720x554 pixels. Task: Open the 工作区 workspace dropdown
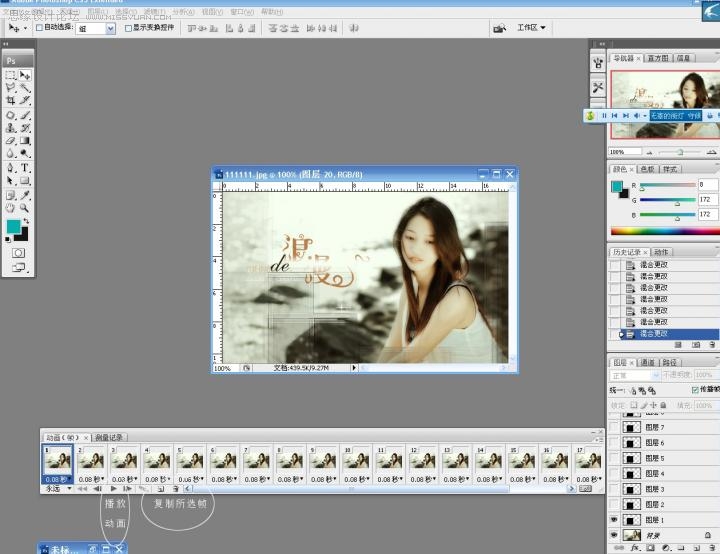531,28
